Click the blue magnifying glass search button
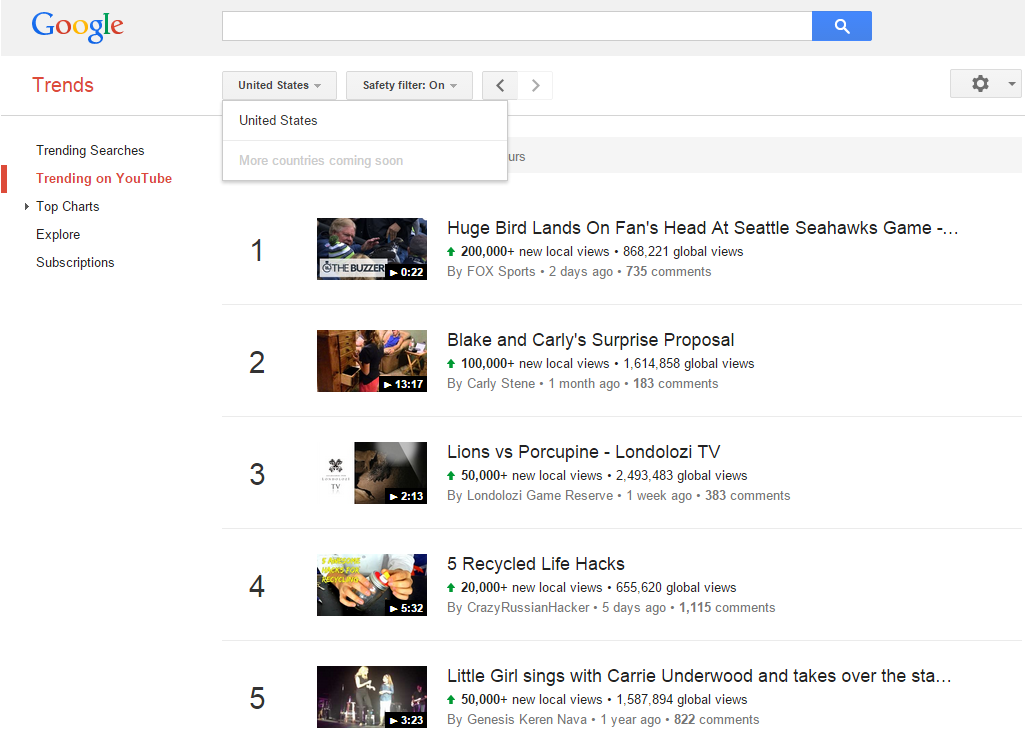This screenshot has width=1025, height=735. (x=841, y=26)
